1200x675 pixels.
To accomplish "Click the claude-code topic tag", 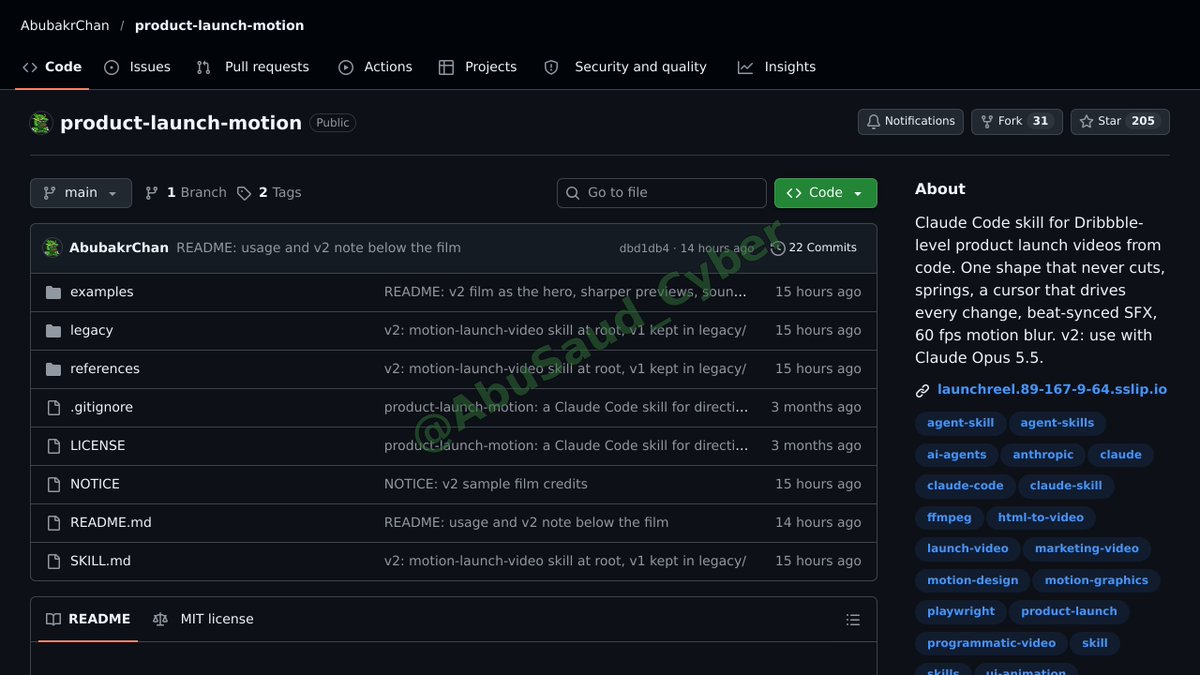I will point(965,486).
